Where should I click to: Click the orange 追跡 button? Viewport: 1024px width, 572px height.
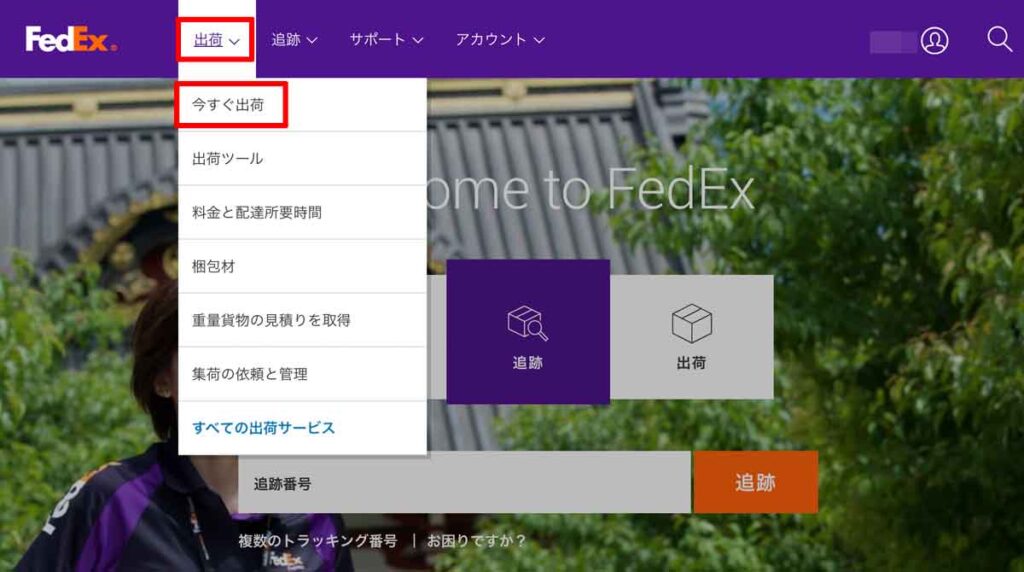pos(756,483)
